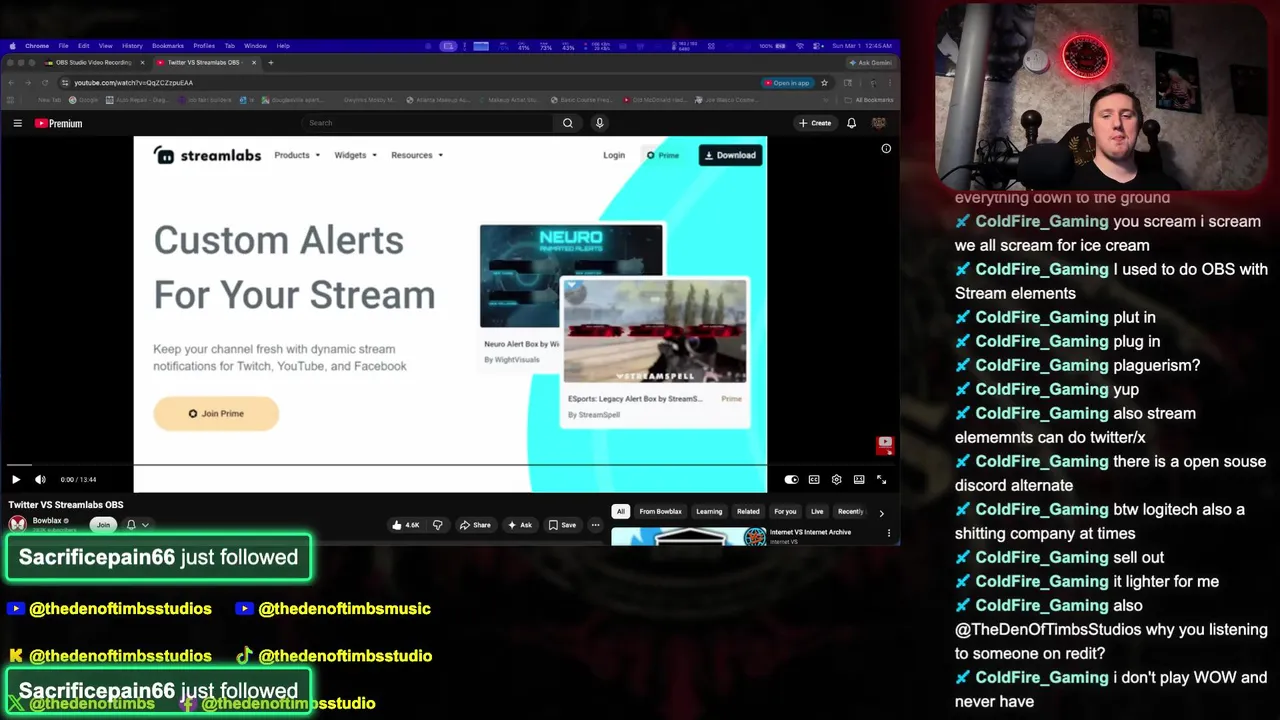Bookmark this page with the star
The width and height of the screenshot is (1280, 720).
click(x=824, y=83)
